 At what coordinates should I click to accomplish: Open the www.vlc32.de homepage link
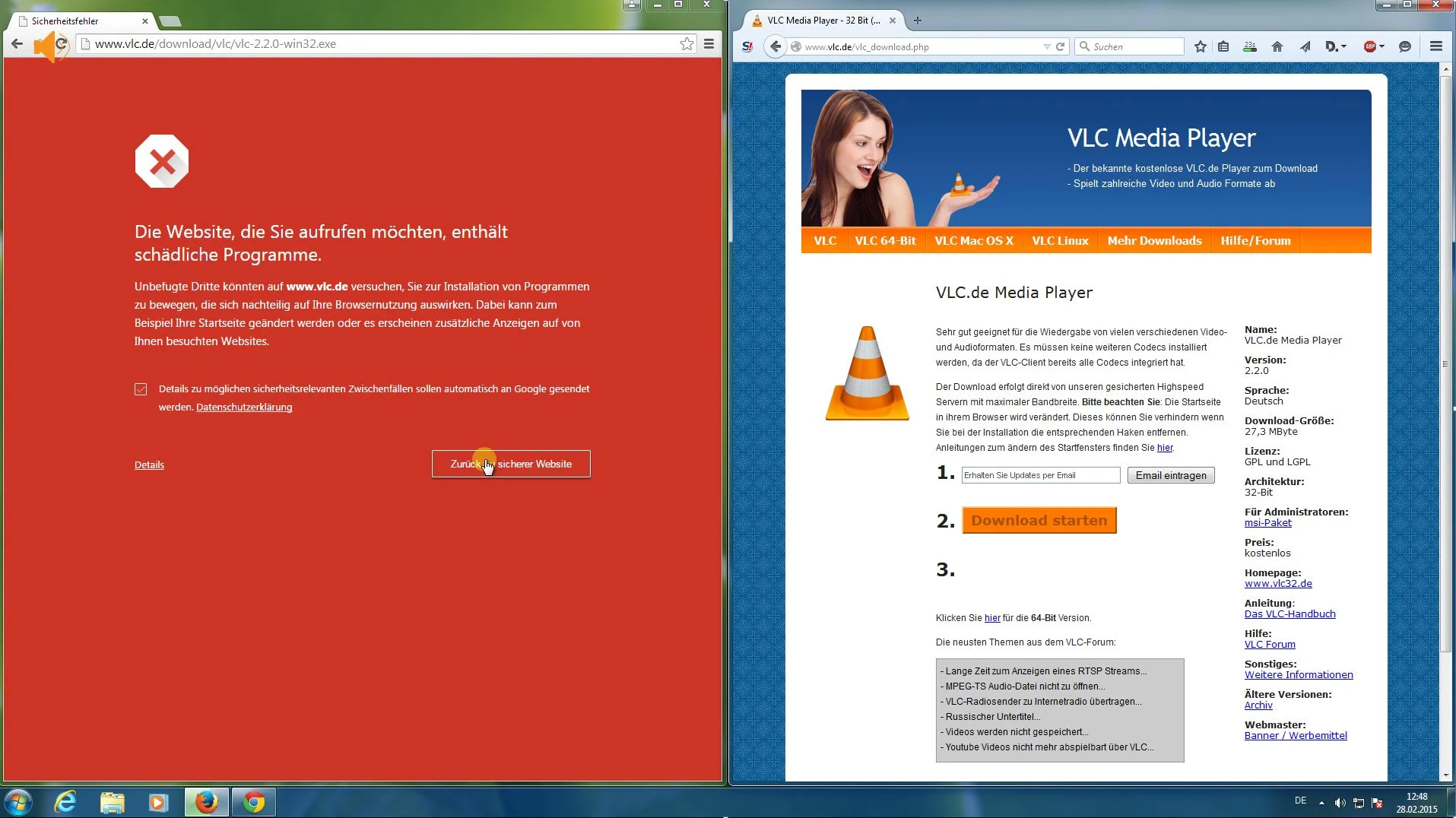point(1278,583)
